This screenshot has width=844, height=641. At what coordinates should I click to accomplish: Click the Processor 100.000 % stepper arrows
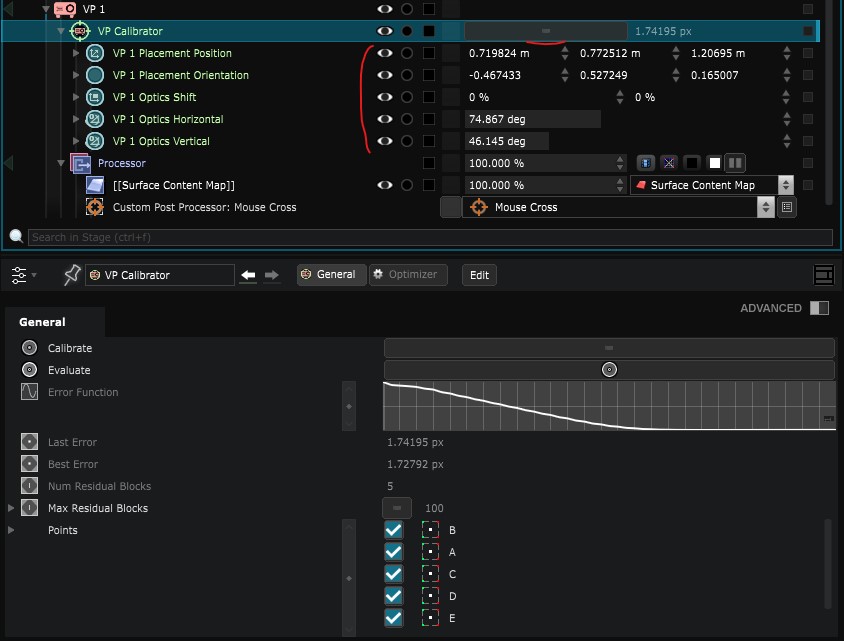pyautogui.click(x=620, y=163)
